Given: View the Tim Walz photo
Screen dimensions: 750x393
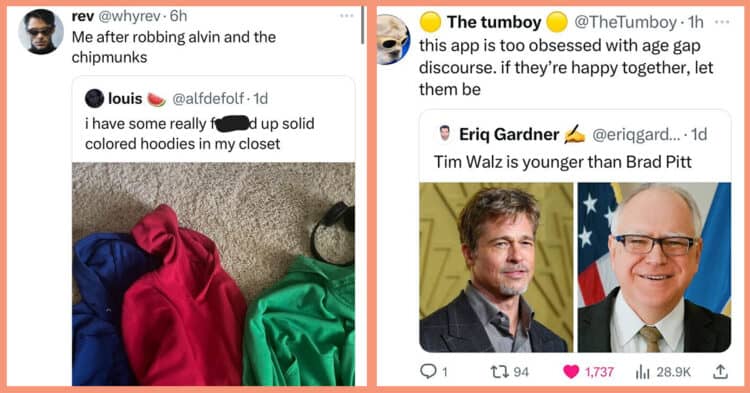Looking at the screenshot, I should click(x=654, y=267).
